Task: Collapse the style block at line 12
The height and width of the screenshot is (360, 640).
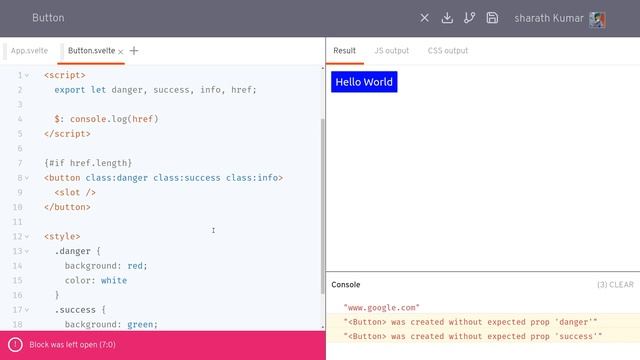Action: click(x=27, y=237)
